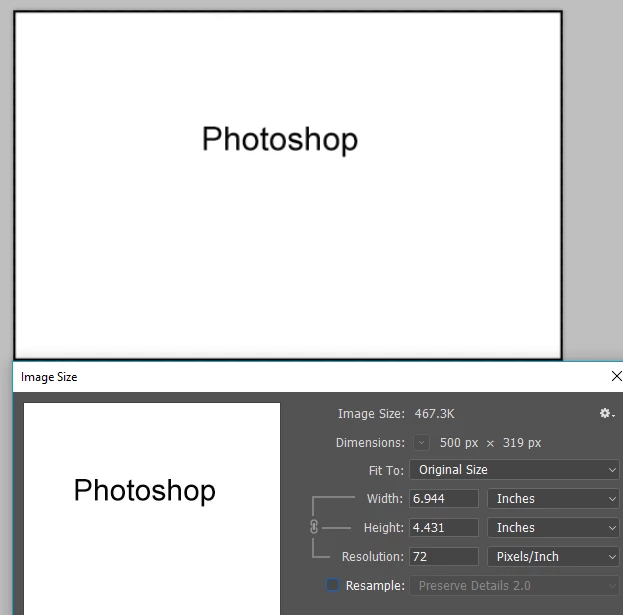Click the Width field showing 6.944
Viewport: 623px width, 615px height.
[x=444, y=499]
